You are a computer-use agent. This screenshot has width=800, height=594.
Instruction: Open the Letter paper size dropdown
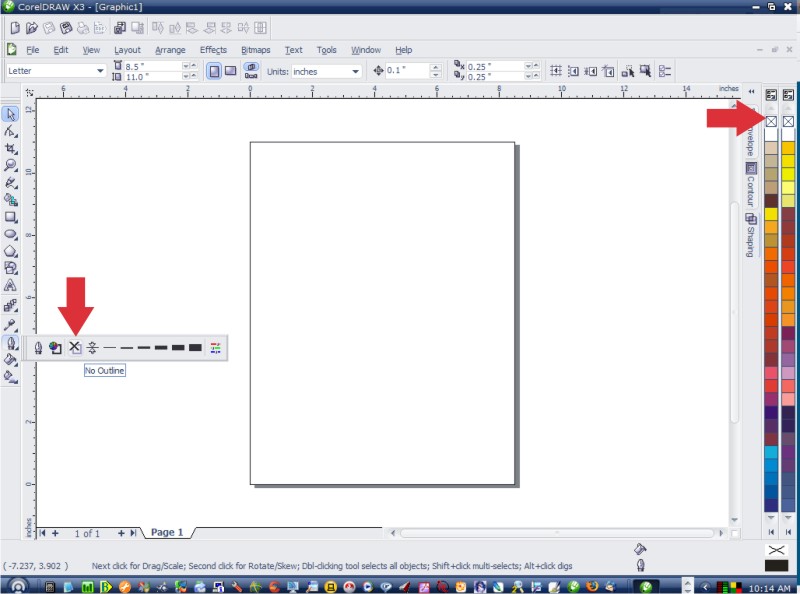[100, 71]
